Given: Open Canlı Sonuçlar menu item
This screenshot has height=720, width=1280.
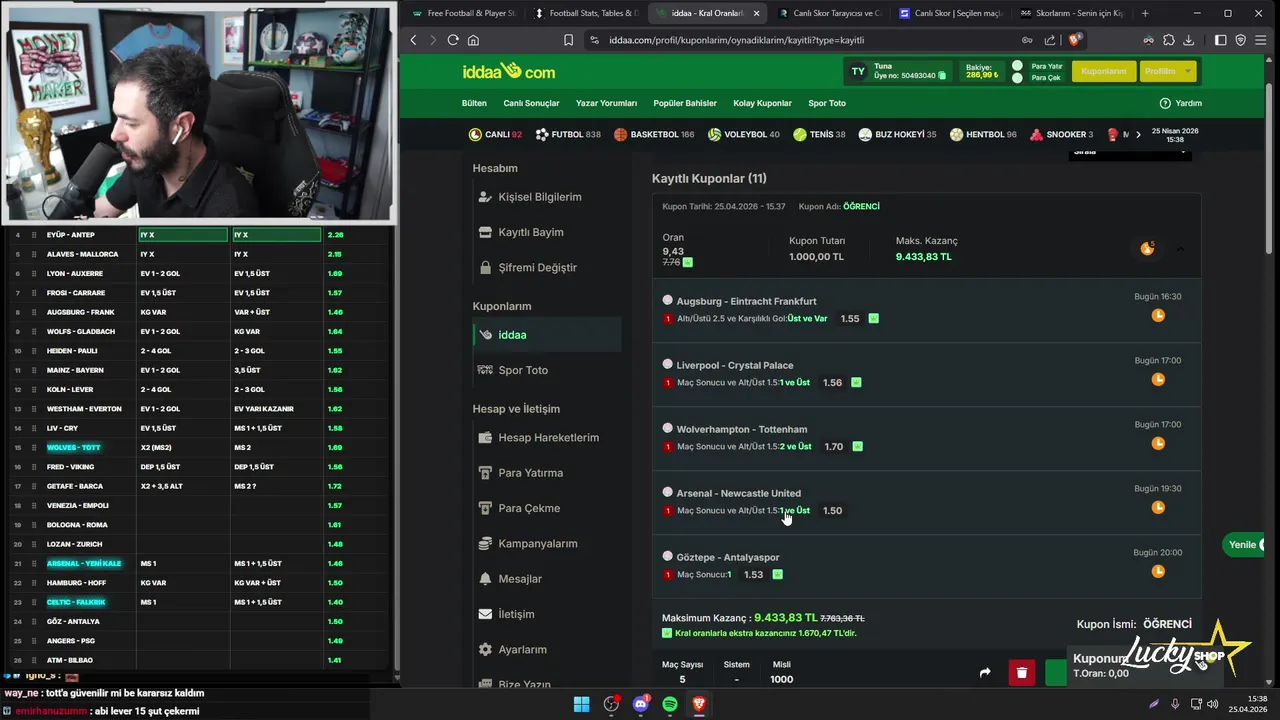Looking at the screenshot, I should [531, 103].
